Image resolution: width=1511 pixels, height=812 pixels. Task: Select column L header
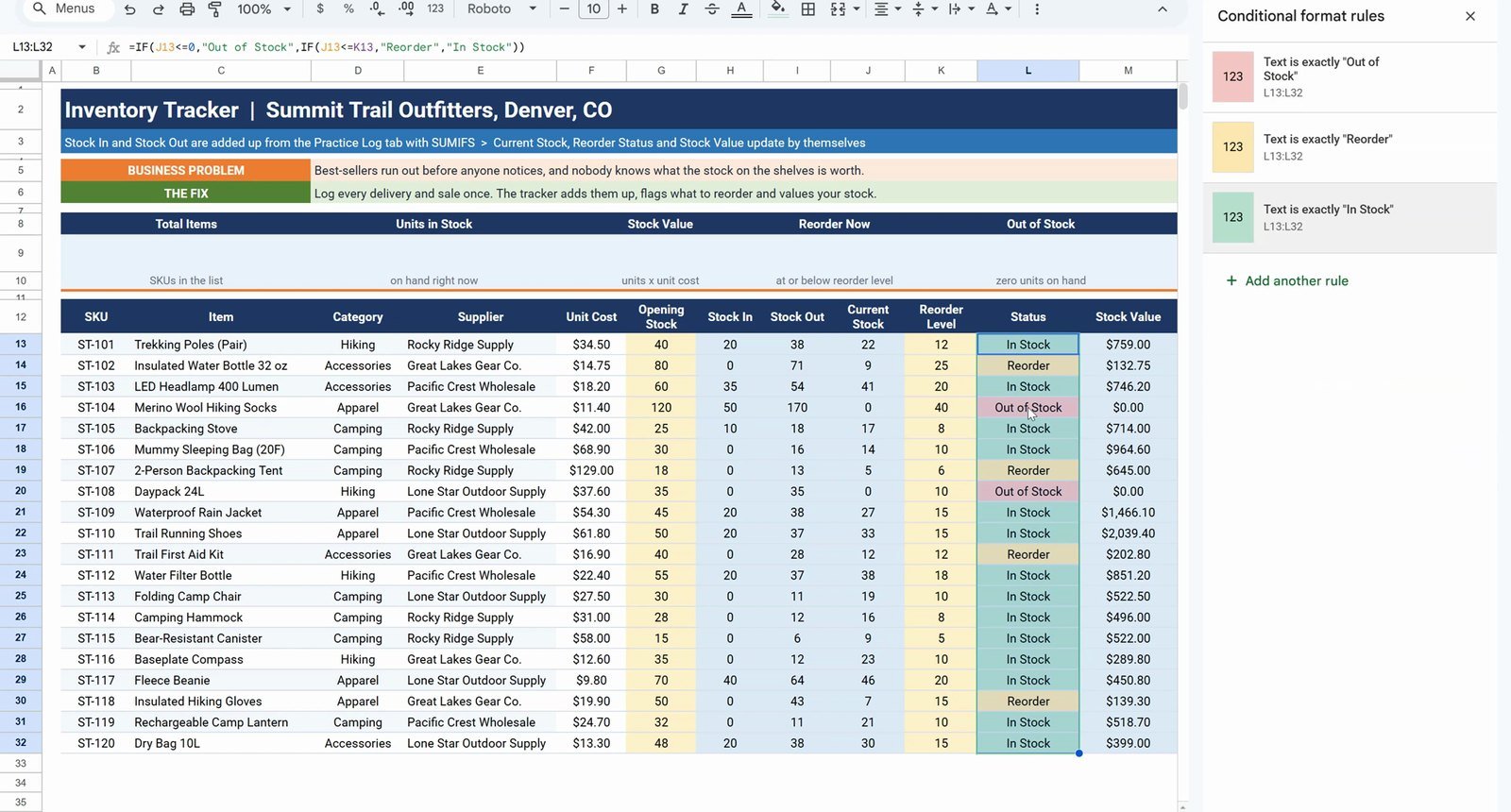click(1027, 70)
